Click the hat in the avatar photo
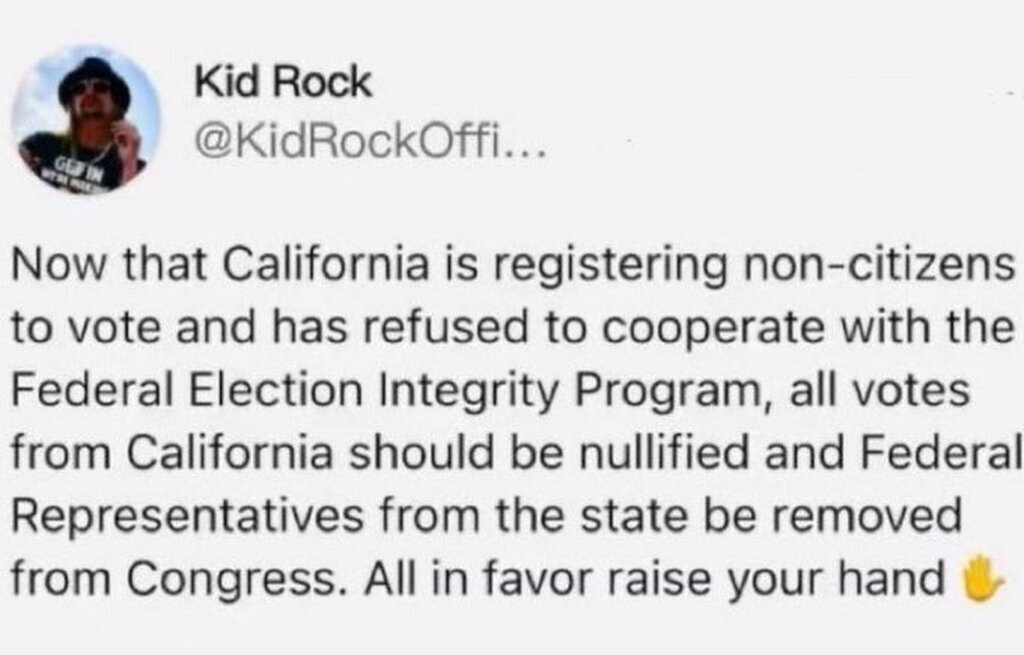1024x655 pixels. 94,79
